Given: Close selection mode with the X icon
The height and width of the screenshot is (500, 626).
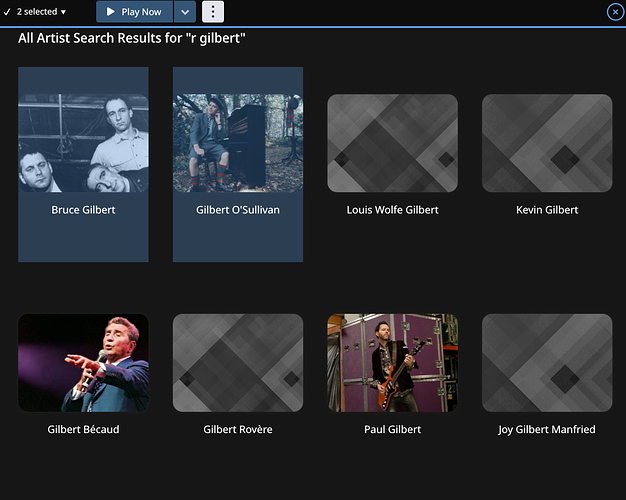Looking at the screenshot, I should pos(615,12).
